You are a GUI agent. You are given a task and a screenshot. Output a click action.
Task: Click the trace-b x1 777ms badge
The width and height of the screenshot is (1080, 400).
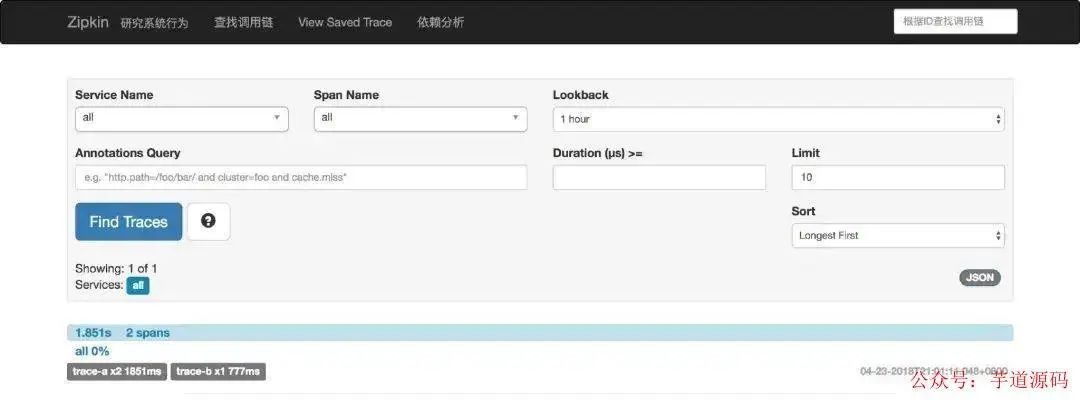click(218, 372)
